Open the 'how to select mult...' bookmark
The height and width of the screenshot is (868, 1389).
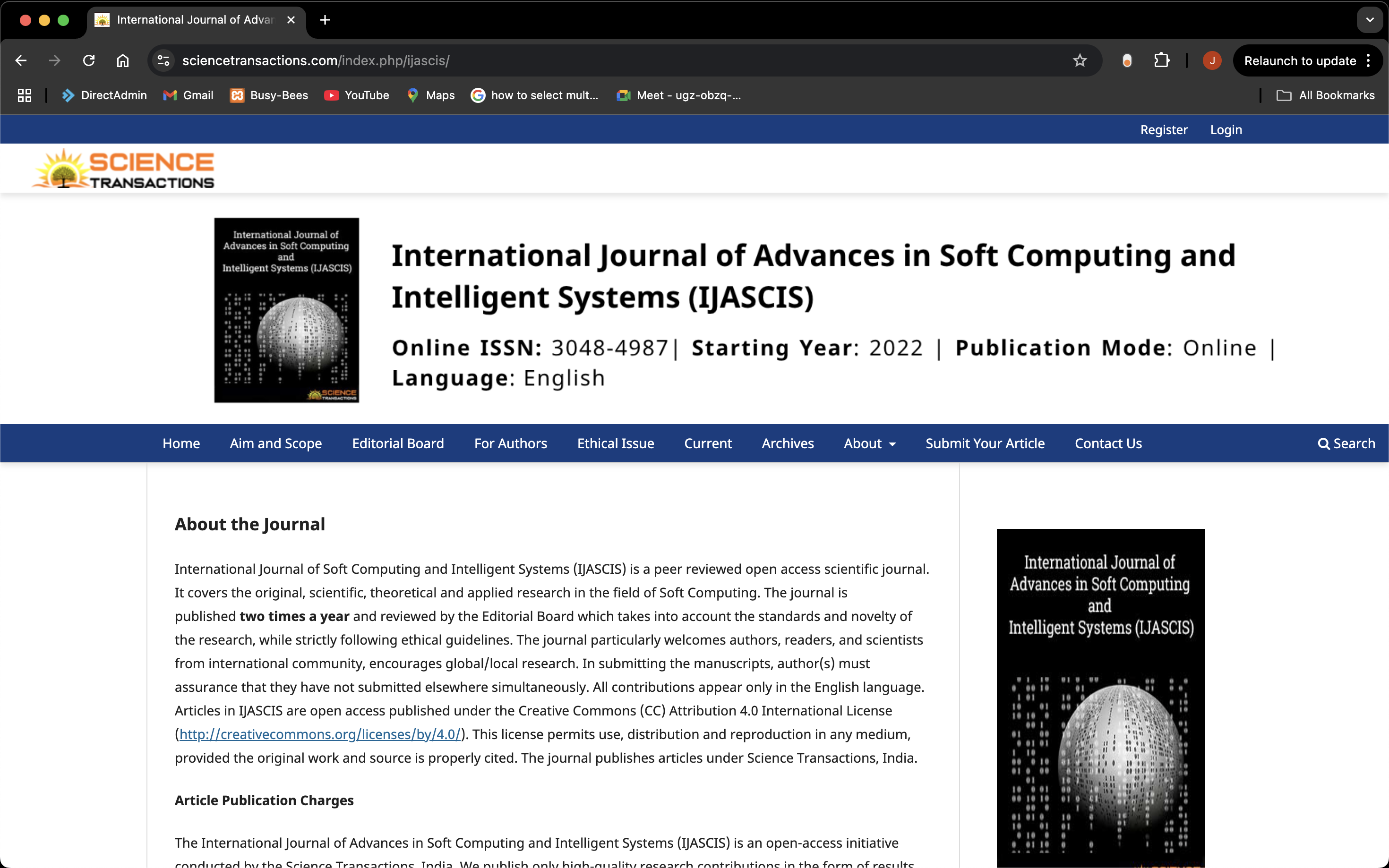pyautogui.click(x=535, y=95)
